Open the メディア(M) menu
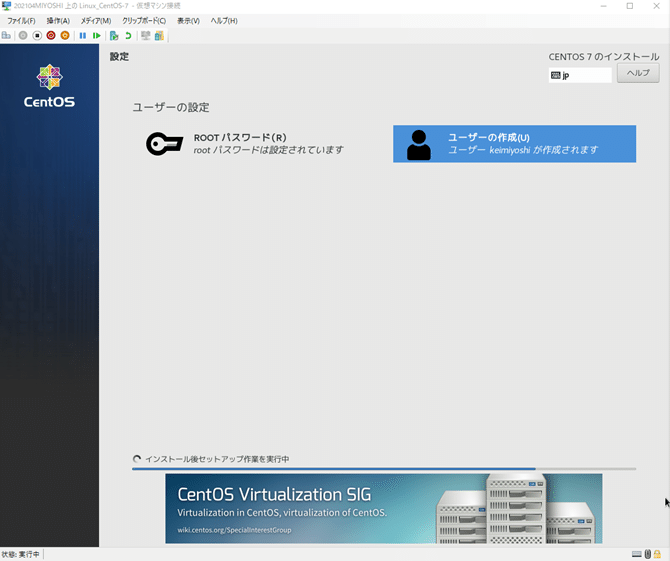The width and height of the screenshot is (670, 561). 96,21
